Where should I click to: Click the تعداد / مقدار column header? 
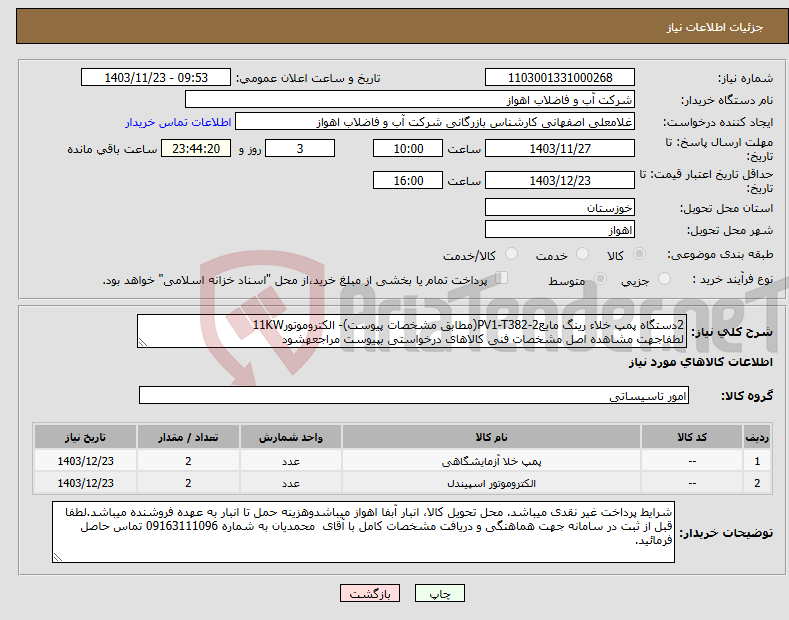(x=188, y=437)
